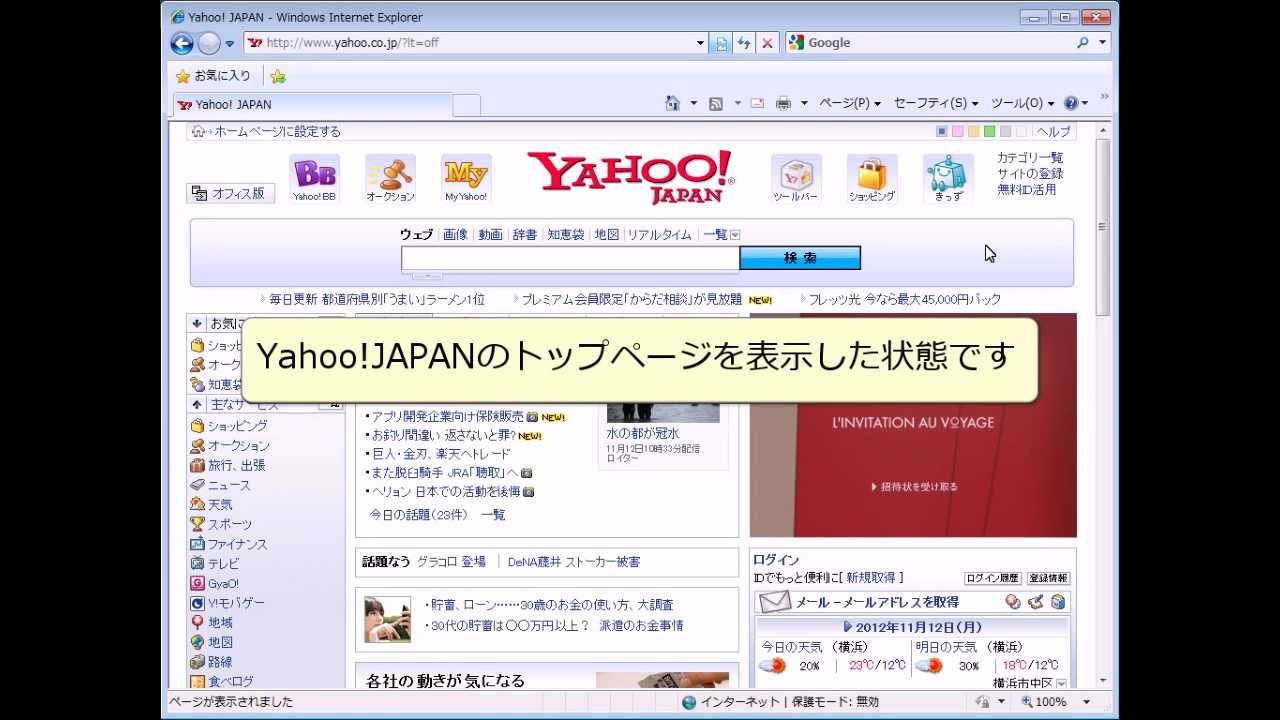Switch search to the 動画 tab
The height and width of the screenshot is (720, 1280).
point(490,235)
